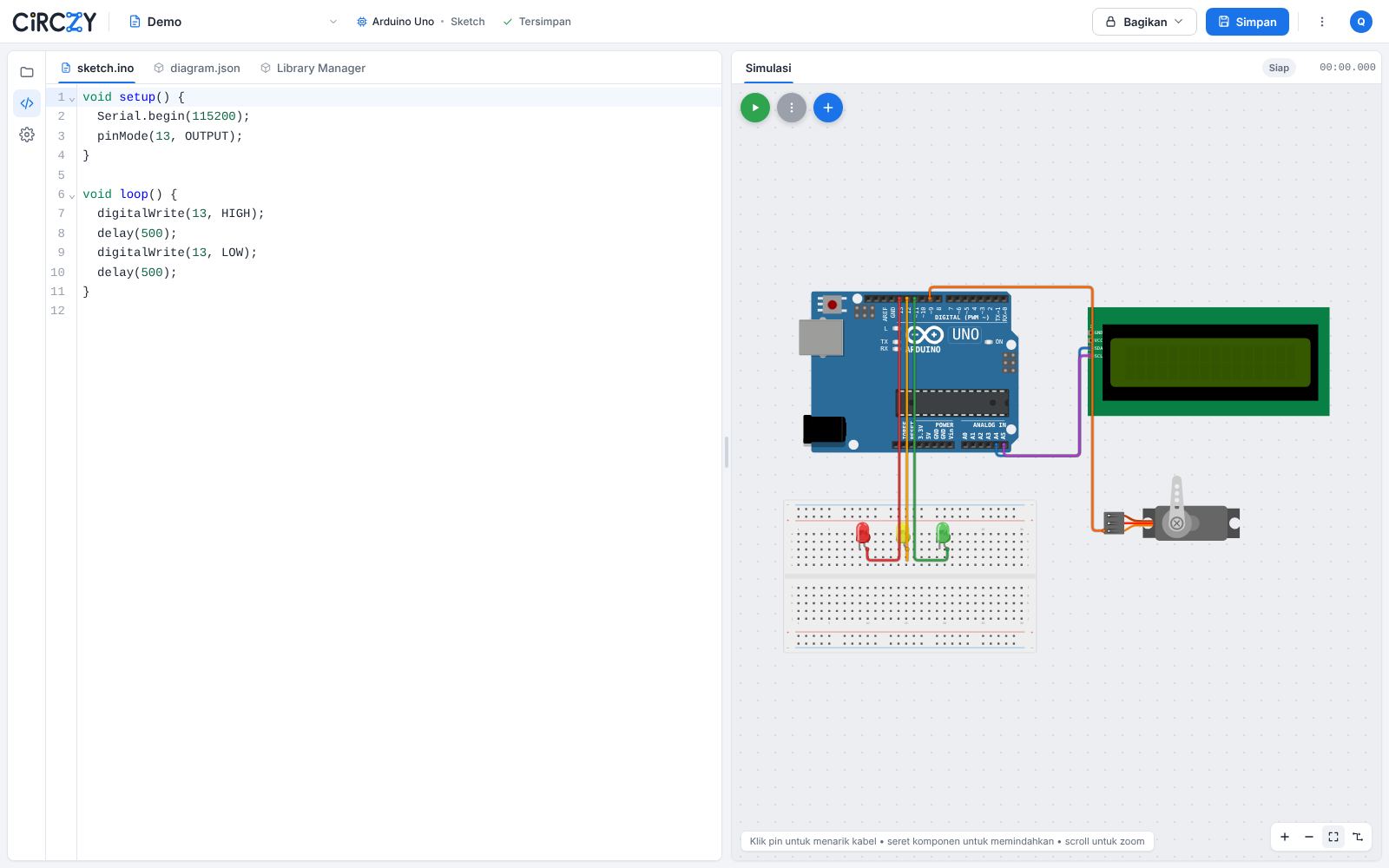The image size is (1389, 868).
Task: Open simulation options via the gray three-dot button
Action: click(x=792, y=108)
